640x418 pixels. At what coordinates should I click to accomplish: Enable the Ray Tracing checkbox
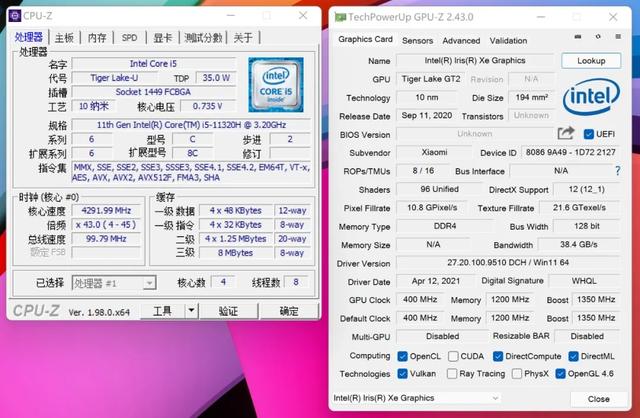pyautogui.click(x=452, y=374)
